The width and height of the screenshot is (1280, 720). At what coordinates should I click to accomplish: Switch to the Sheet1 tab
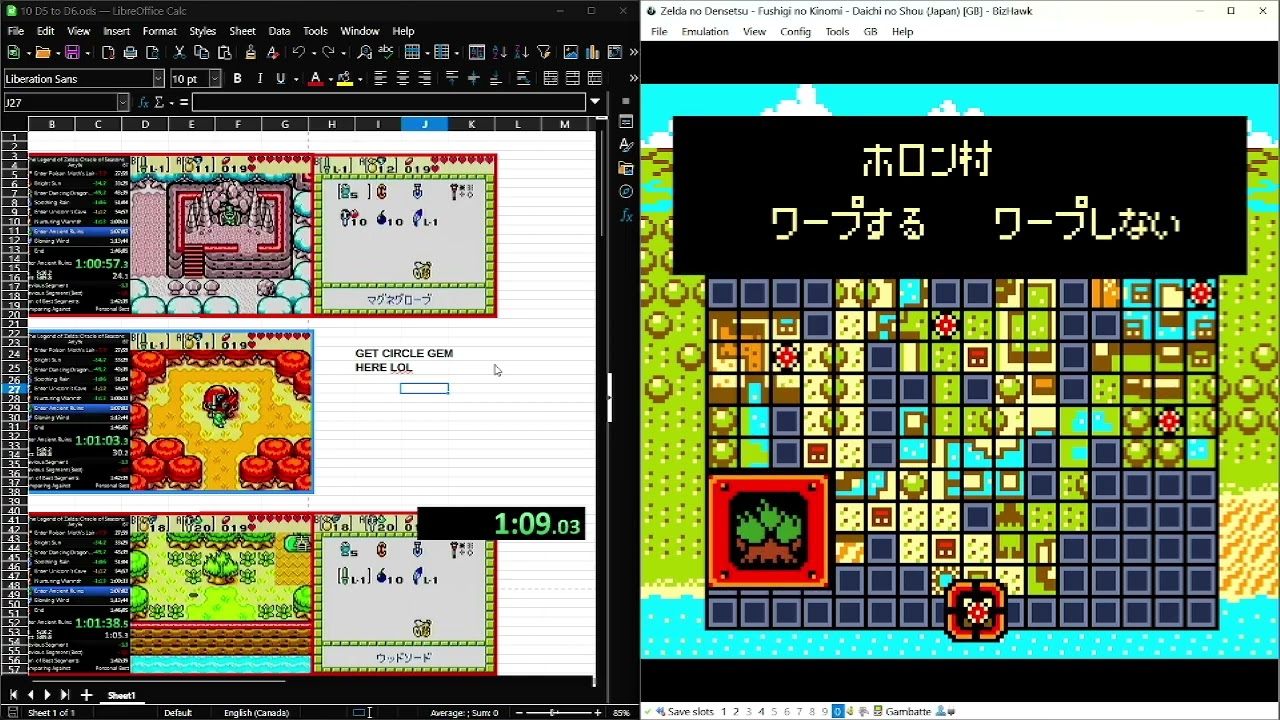coord(121,695)
